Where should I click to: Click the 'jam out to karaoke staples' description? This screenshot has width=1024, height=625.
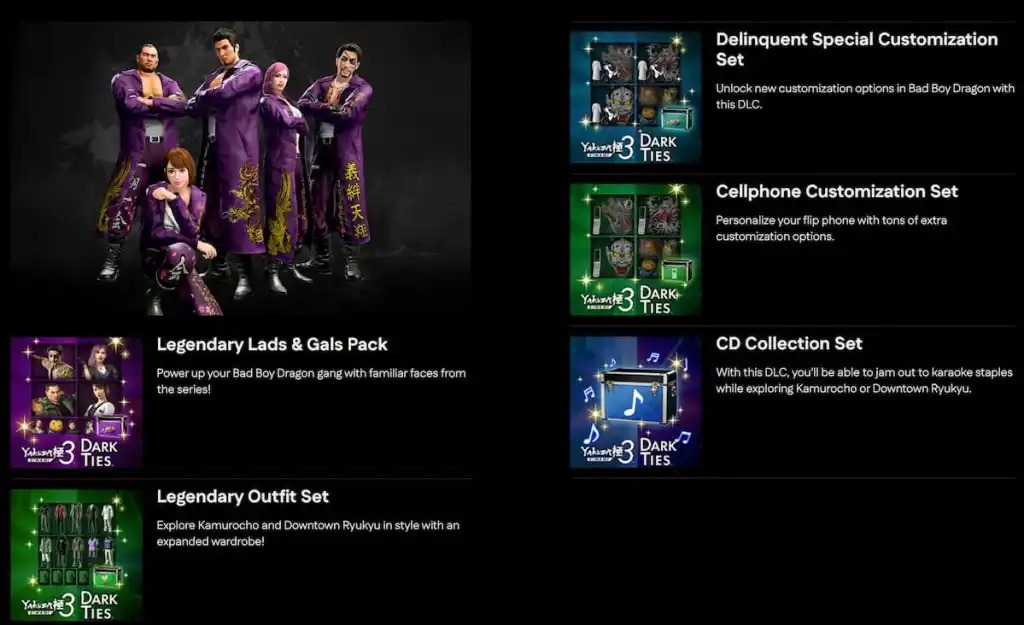864,380
